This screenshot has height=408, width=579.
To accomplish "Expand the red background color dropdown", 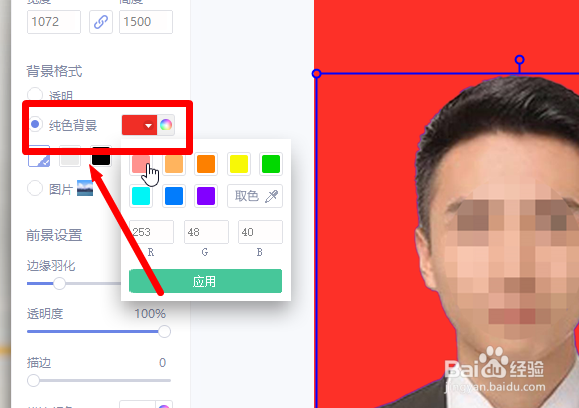I will click(139, 125).
